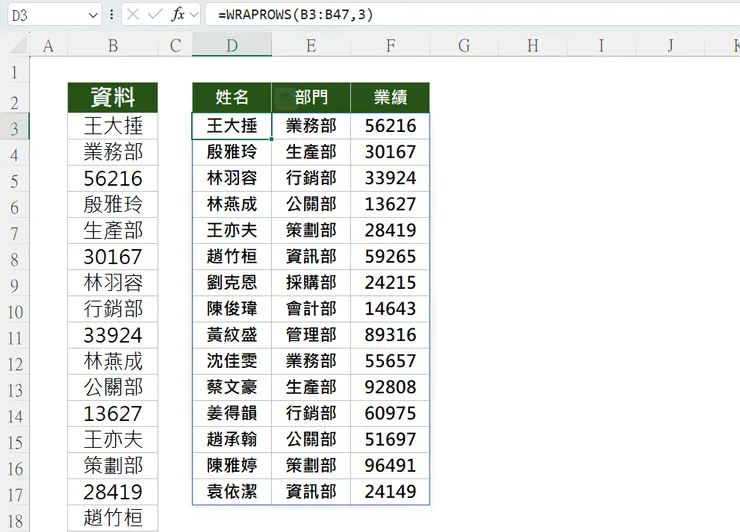Select column H header
Viewport: 740px width, 532px height.
533,46
